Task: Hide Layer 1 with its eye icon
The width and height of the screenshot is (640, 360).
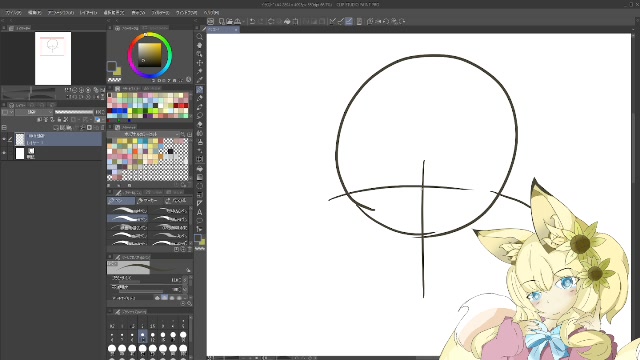Action: [x=4, y=139]
